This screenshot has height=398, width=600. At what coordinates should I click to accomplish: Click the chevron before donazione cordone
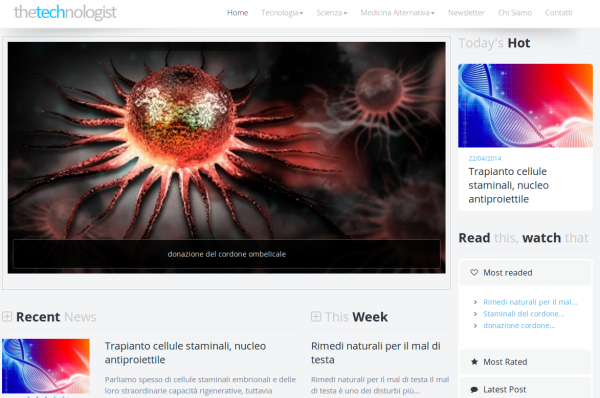coord(475,326)
